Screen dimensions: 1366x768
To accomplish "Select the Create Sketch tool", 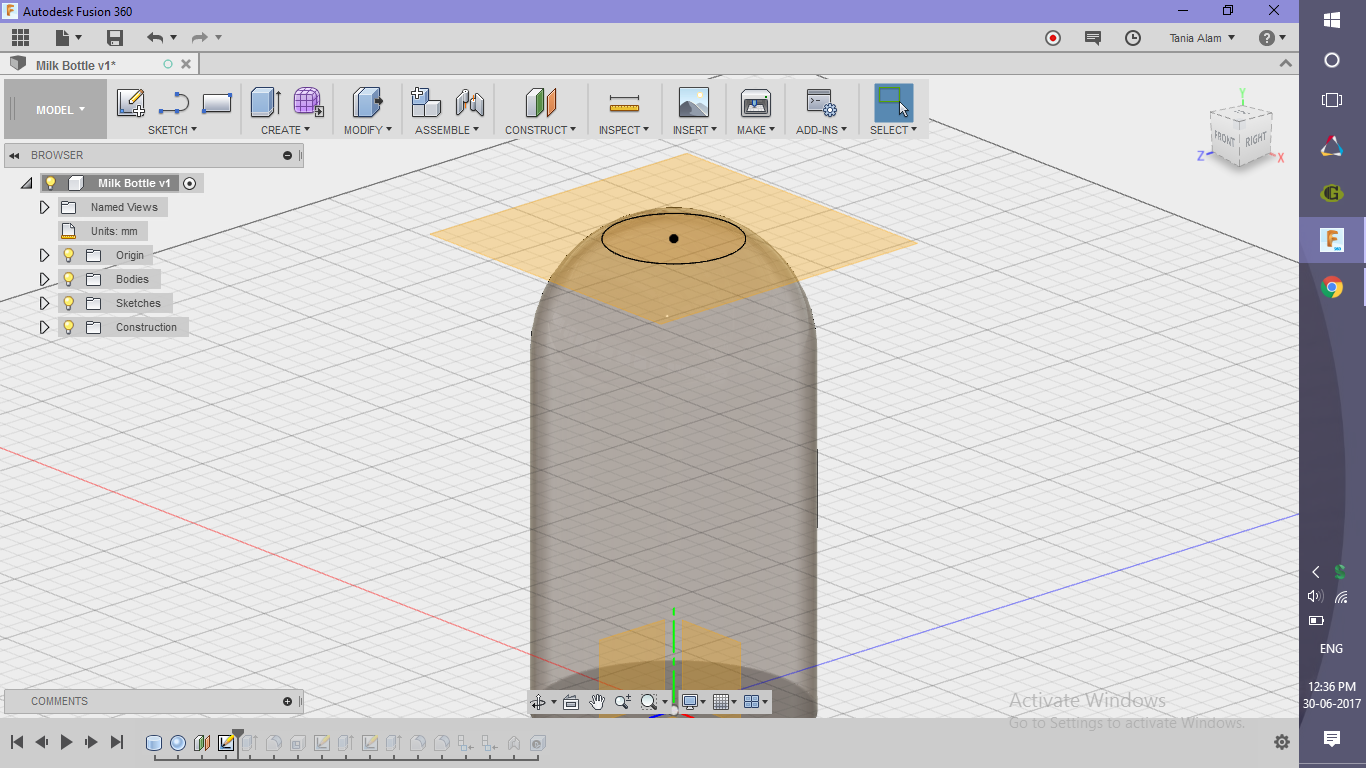I will 131,103.
